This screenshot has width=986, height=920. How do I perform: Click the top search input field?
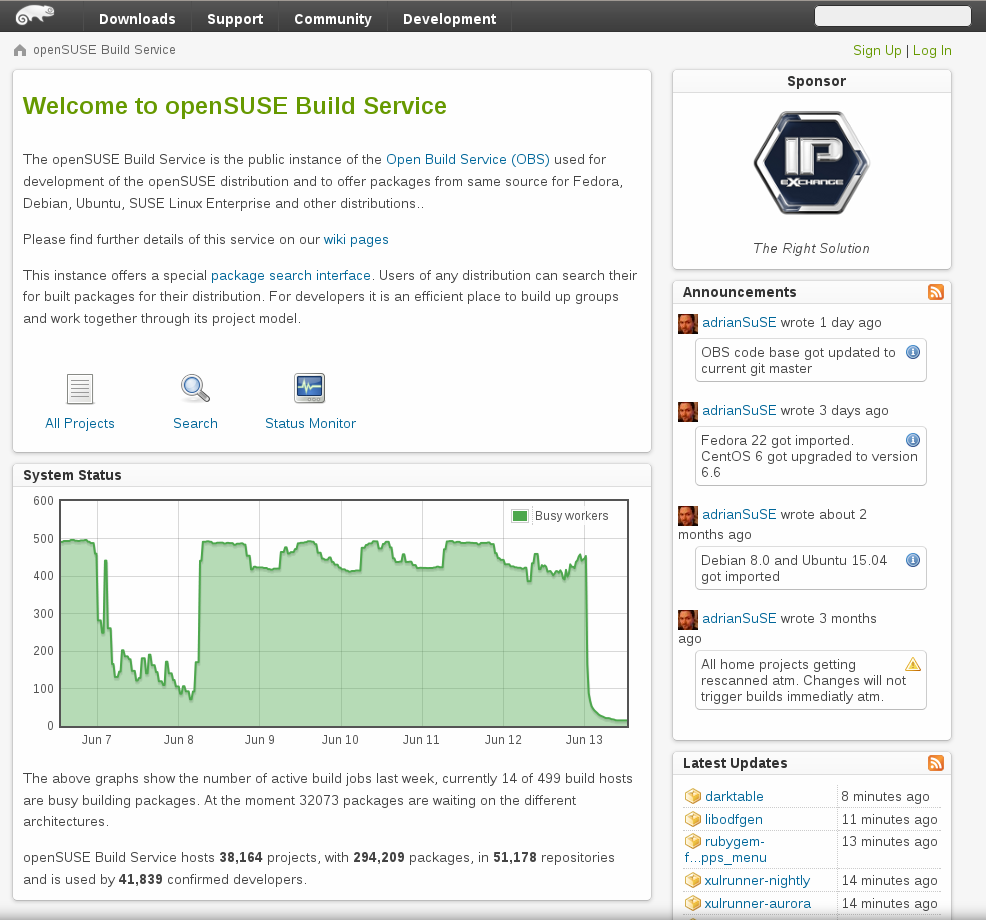point(892,16)
